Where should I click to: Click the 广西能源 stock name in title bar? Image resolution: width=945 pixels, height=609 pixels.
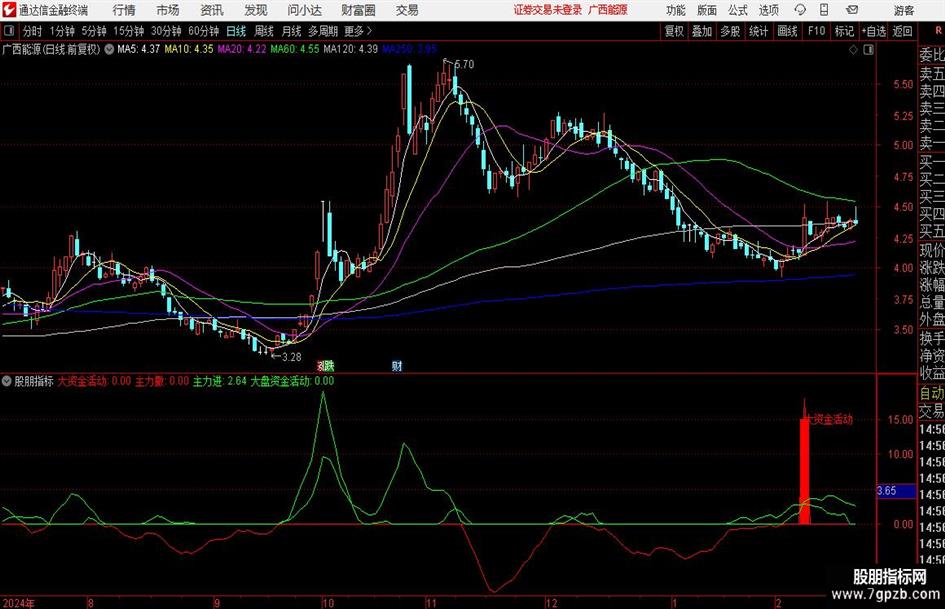(608, 10)
